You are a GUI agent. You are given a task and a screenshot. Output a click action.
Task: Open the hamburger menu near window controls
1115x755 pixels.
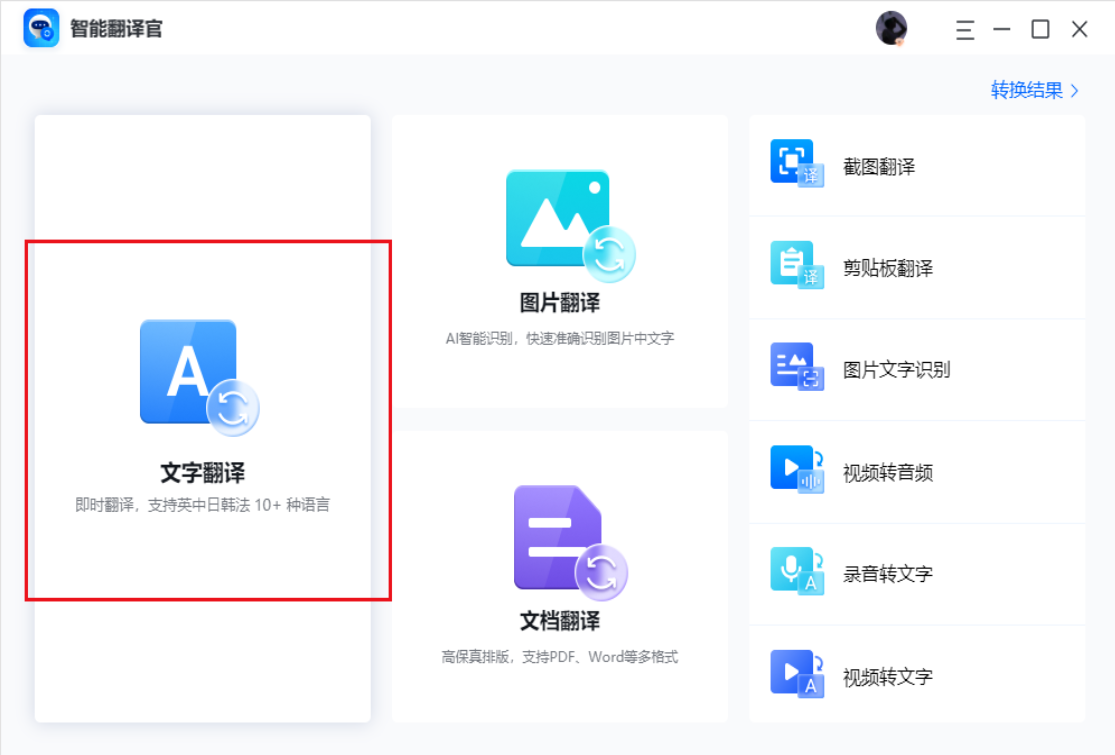click(964, 29)
